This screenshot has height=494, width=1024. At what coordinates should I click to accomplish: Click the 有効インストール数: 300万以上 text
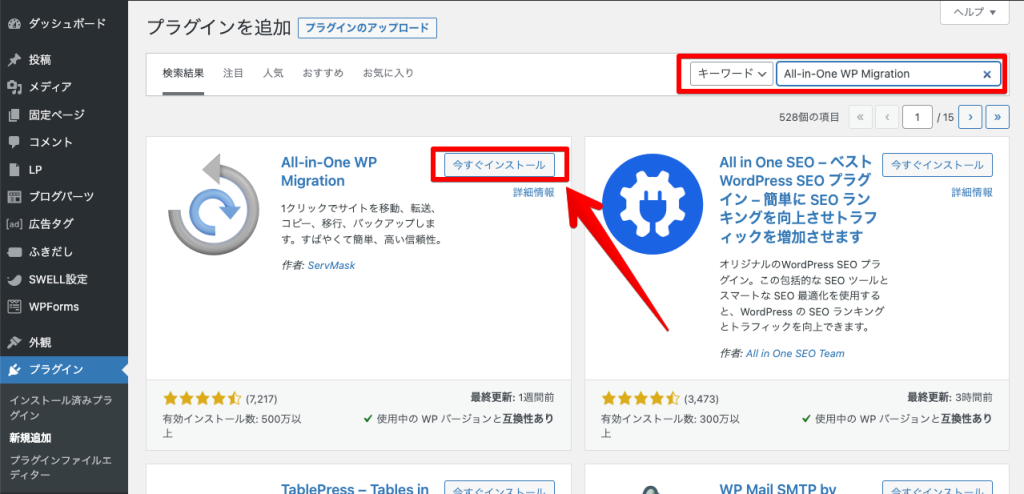[x=670, y=425]
